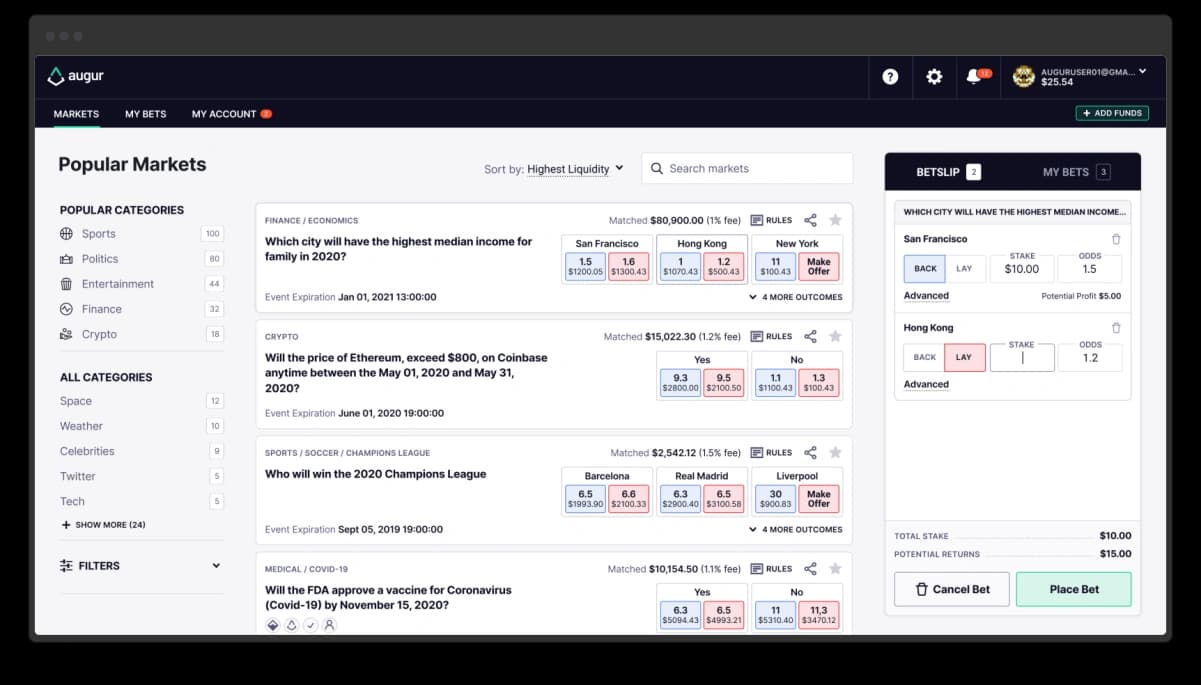The width and height of the screenshot is (1201, 685).
Task: Expand 4 more outcomes for Champions League
Action: coord(795,529)
